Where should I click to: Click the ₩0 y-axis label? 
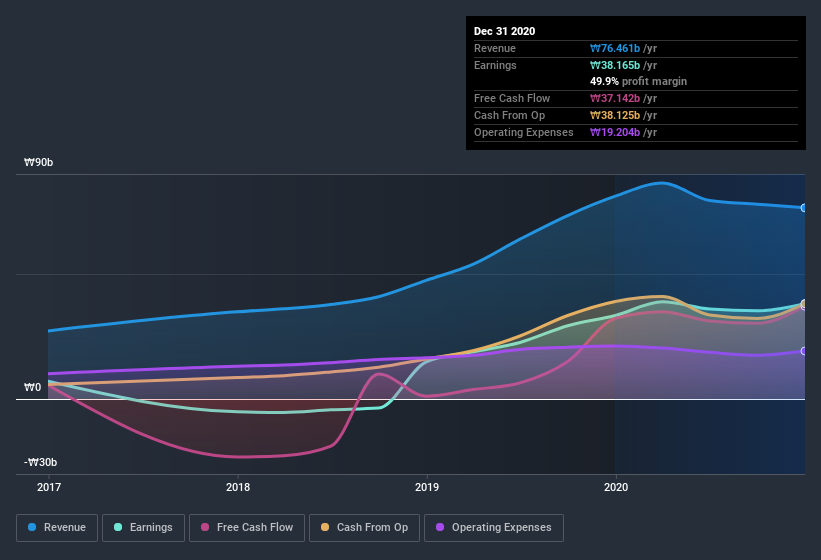[x=32, y=388]
